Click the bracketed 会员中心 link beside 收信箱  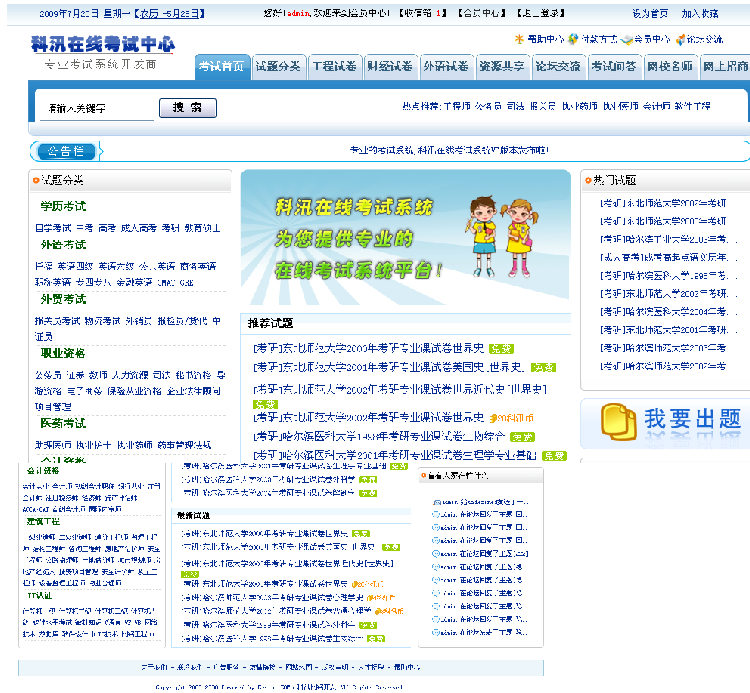(x=482, y=13)
